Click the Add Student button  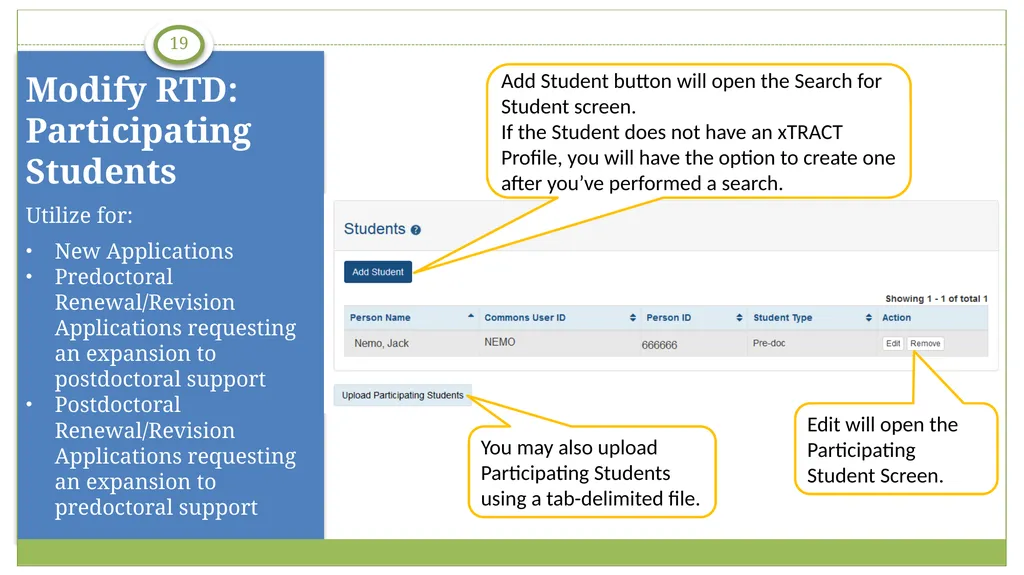coord(377,272)
